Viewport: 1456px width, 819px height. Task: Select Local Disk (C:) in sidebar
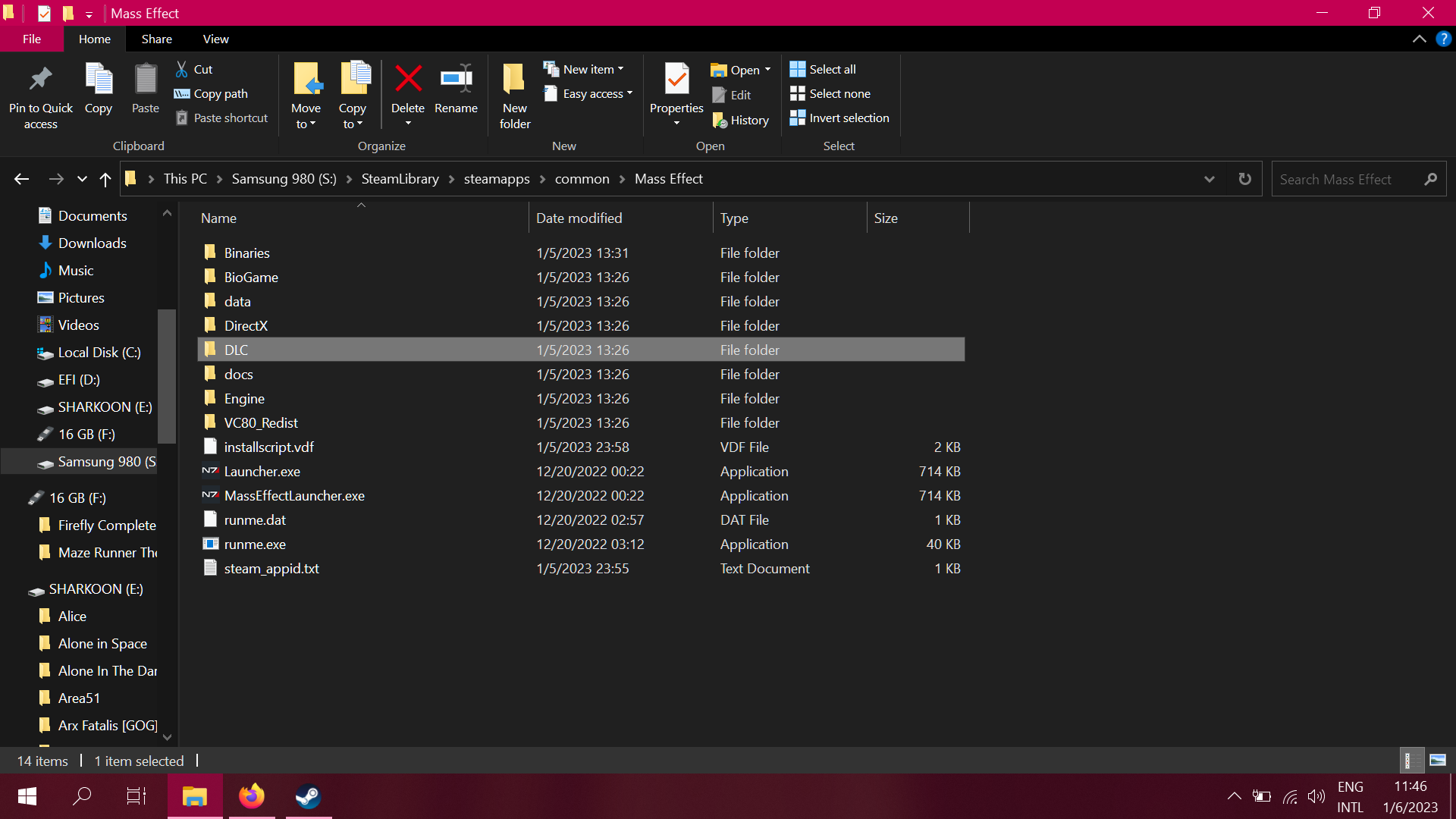(x=99, y=353)
